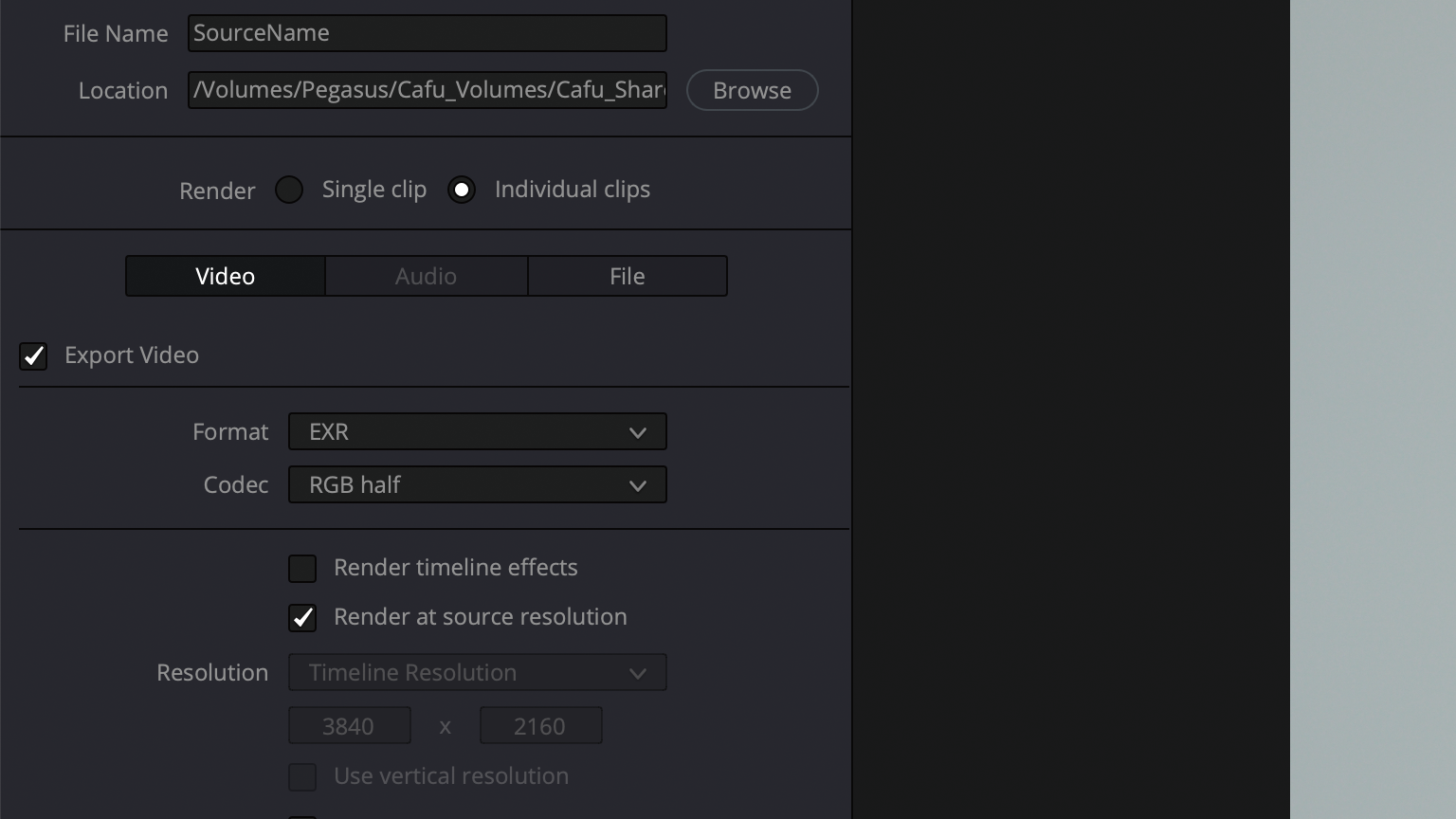Click the width field showing 3840
The height and width of the screenshot is (819, 1456).
tap(349, 726)
